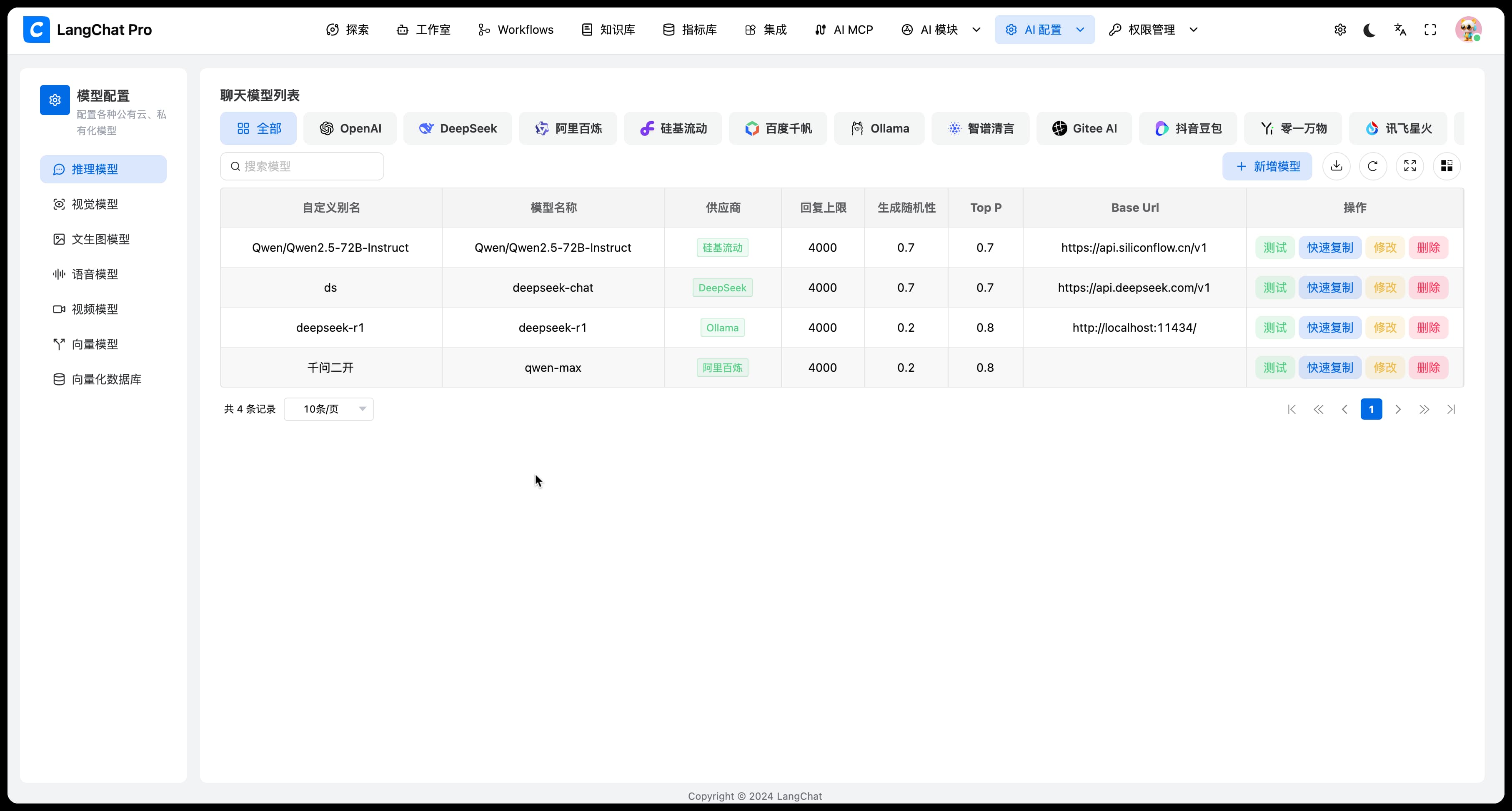Open the user avatar menu
The width and height of the screenshot is (1512, 811).
pos(1469,29)
